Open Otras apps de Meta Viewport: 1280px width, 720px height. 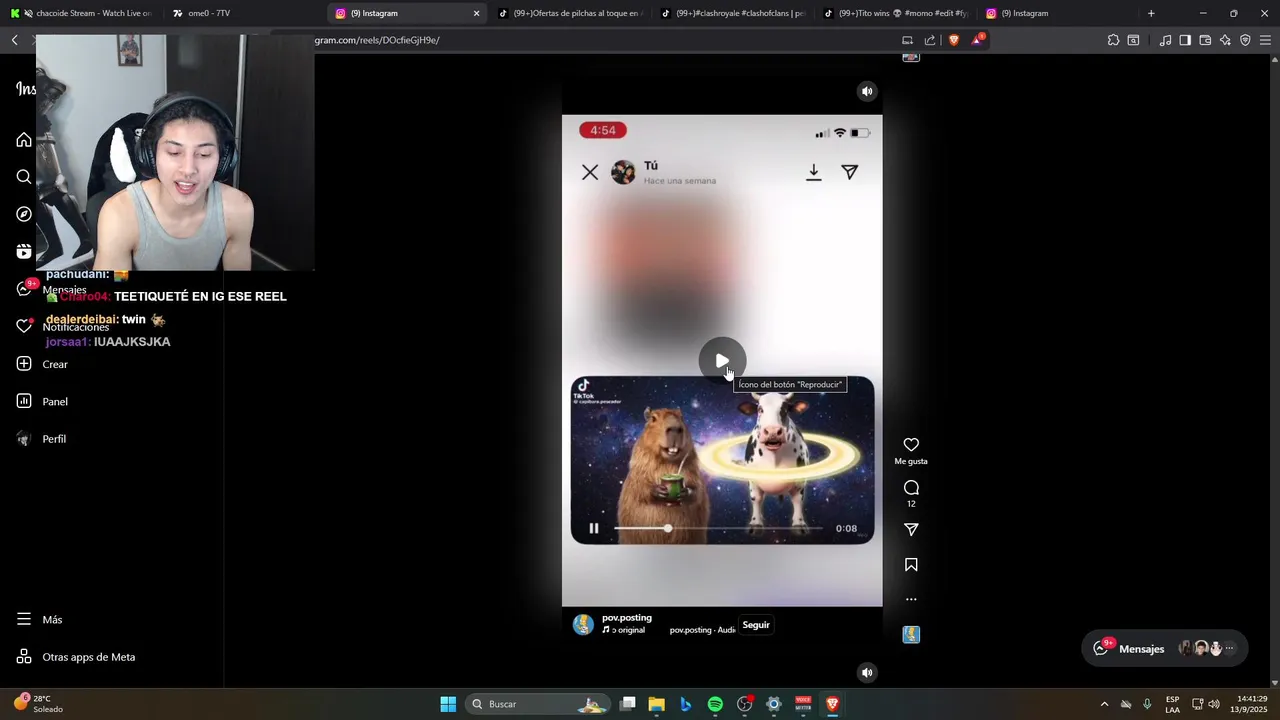tap(75, 657)
